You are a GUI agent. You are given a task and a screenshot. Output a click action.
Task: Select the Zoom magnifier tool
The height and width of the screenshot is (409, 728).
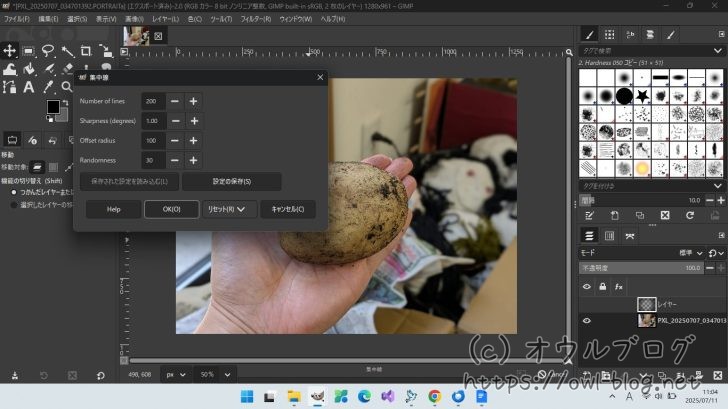[x=66, y=87]
